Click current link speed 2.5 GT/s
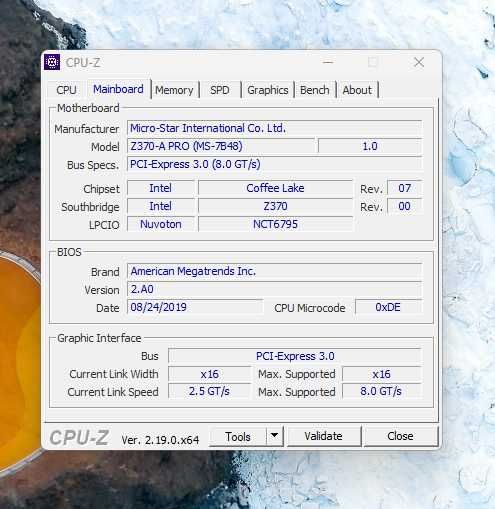 click(210, 392)
